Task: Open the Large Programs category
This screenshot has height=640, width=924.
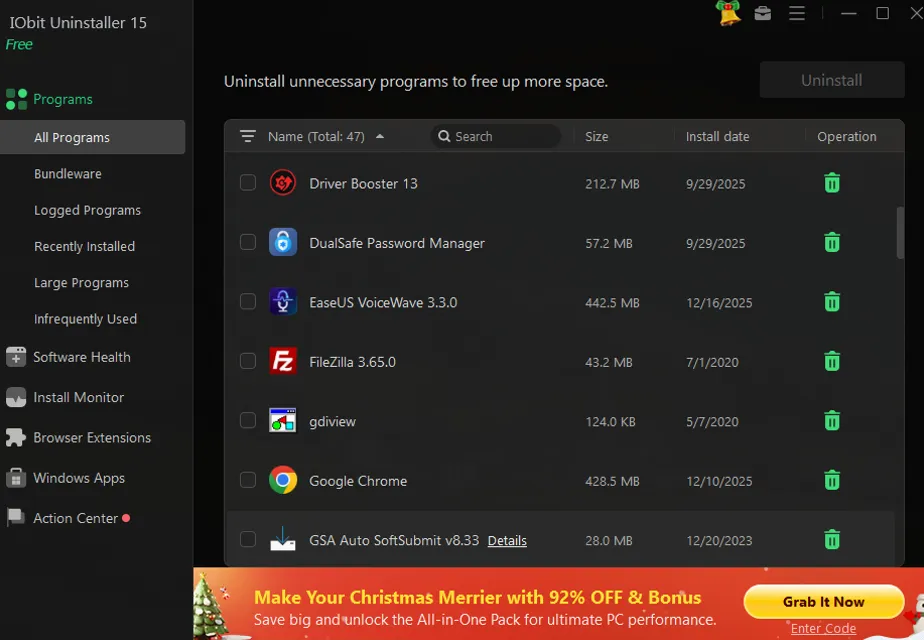Action: [x=81, y=283]
